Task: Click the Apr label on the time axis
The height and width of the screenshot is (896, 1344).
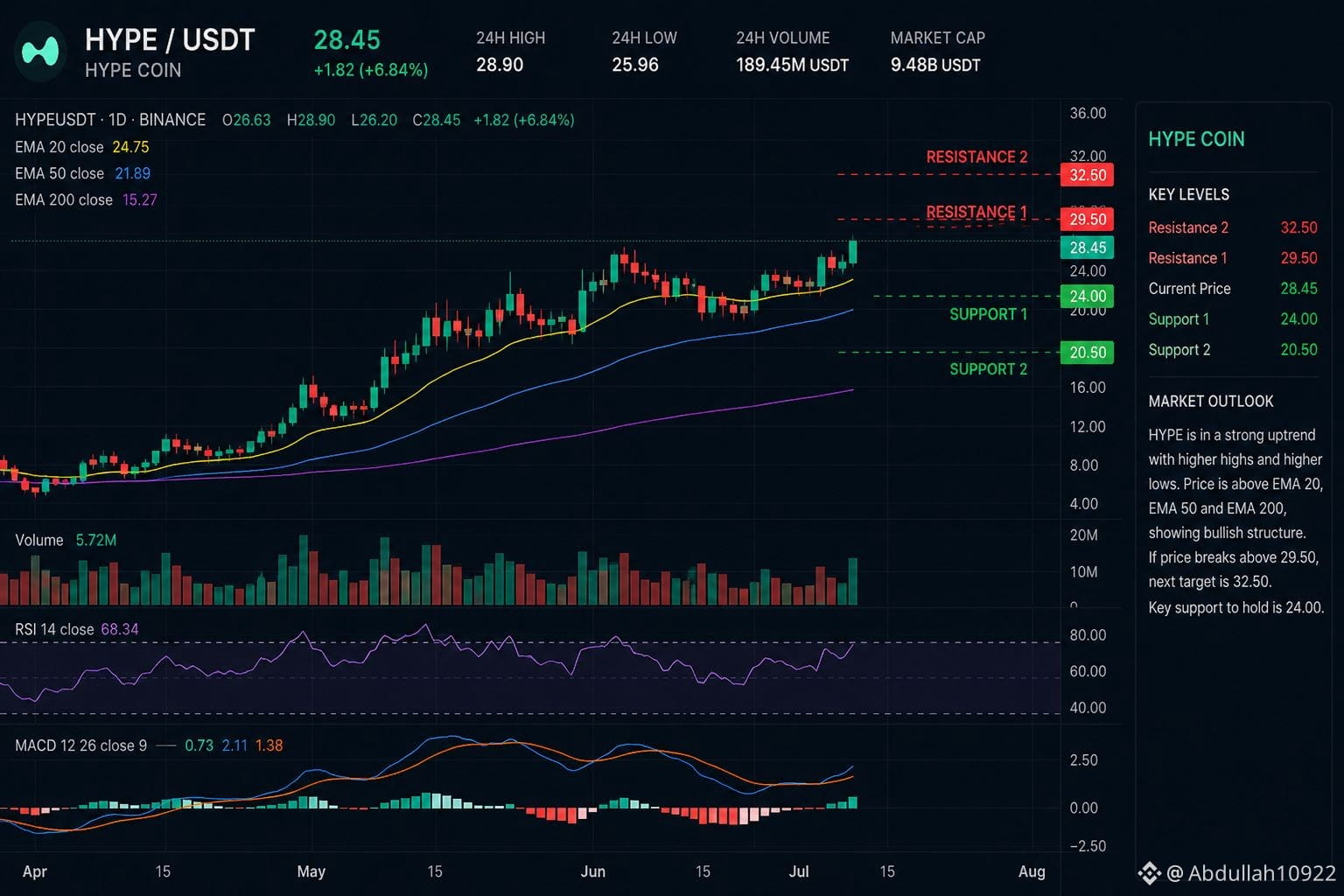Action: (35, 871)
